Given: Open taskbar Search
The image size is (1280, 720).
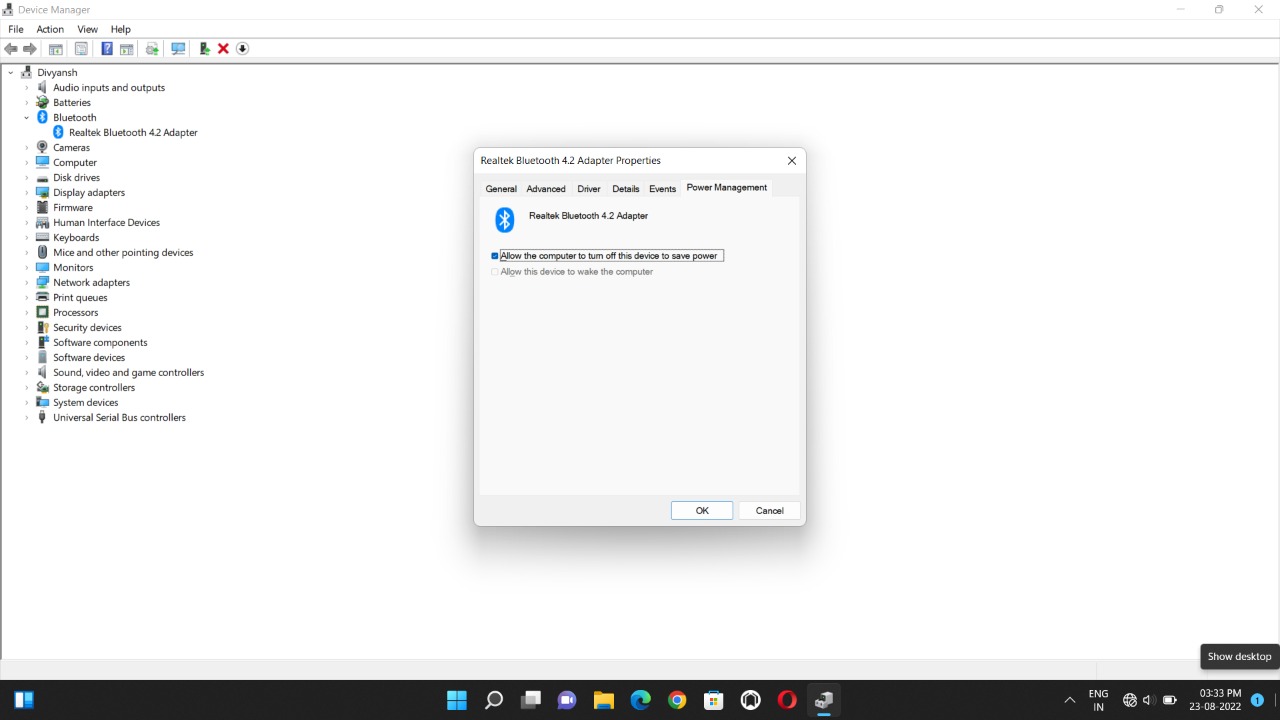Looking at the screenshot, I should 494,700.
